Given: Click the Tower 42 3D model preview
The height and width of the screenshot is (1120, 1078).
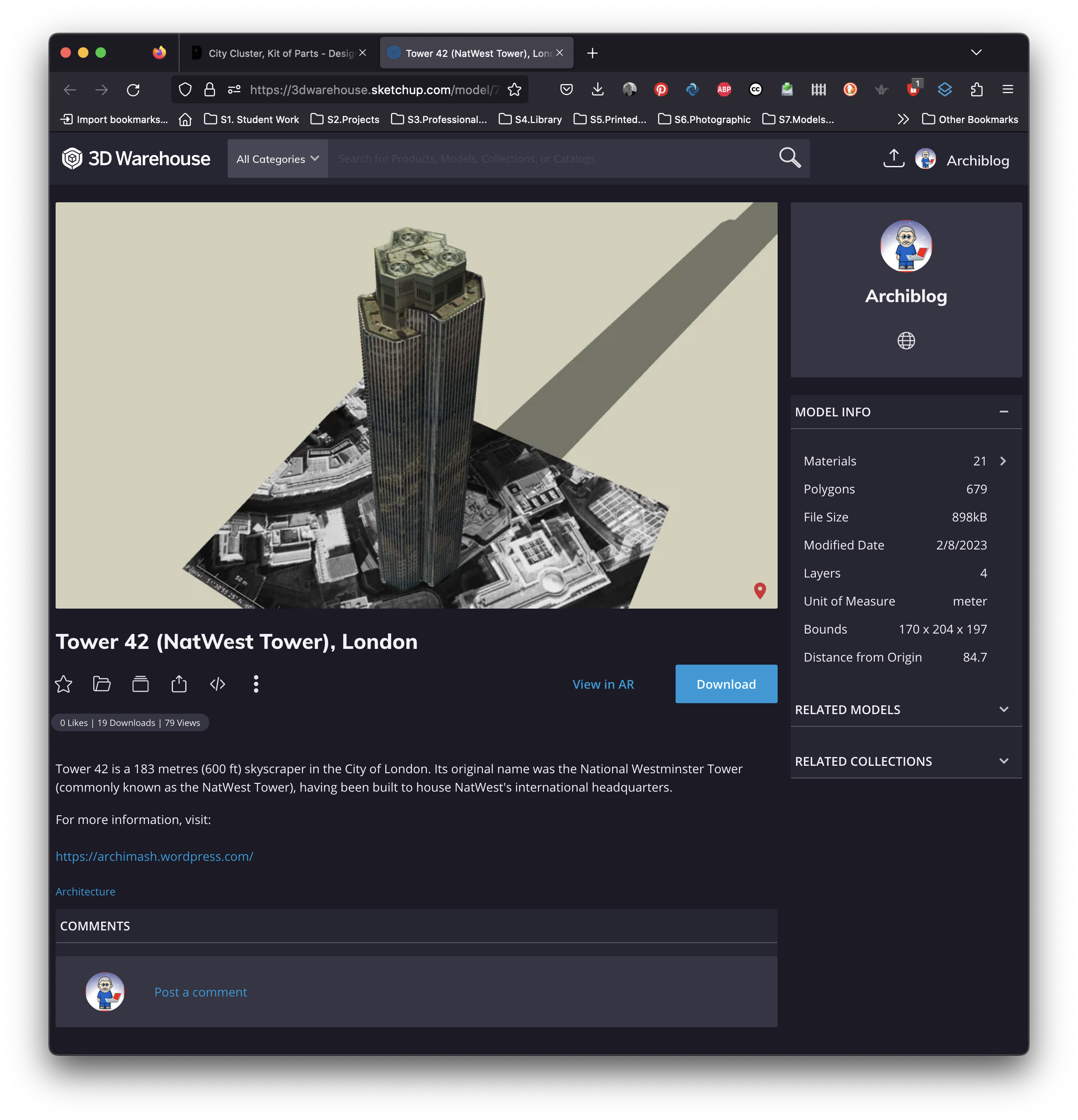Looking at the screenshot, I should click(416, 406).
